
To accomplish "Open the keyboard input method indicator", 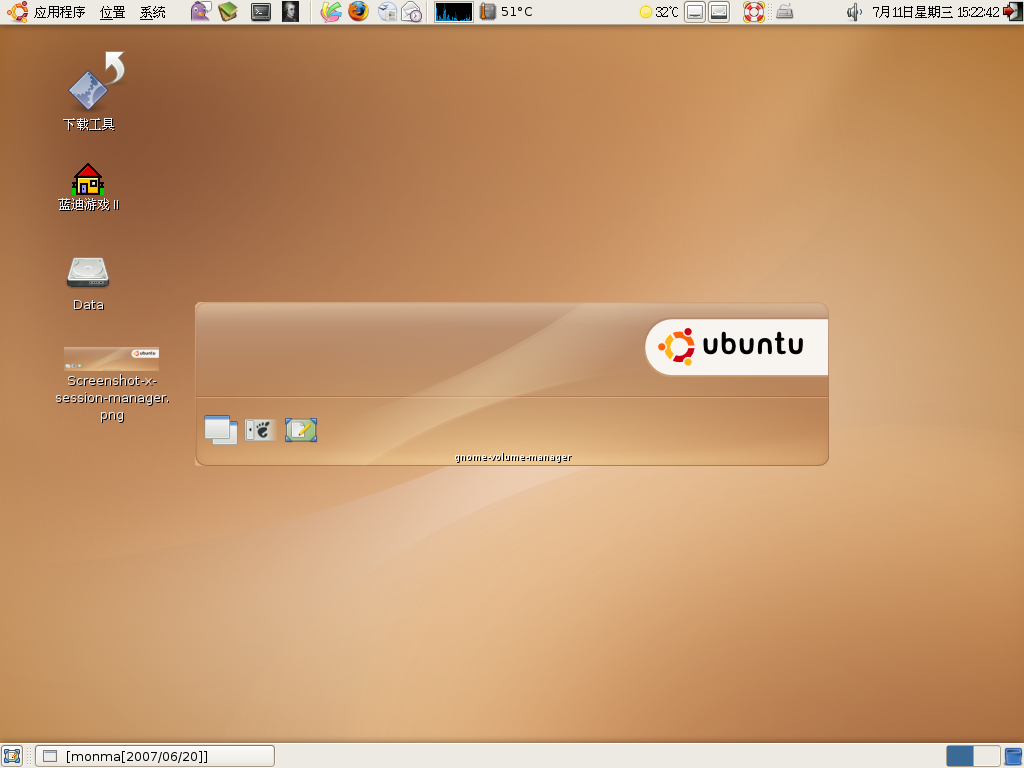I will point(784,12).
